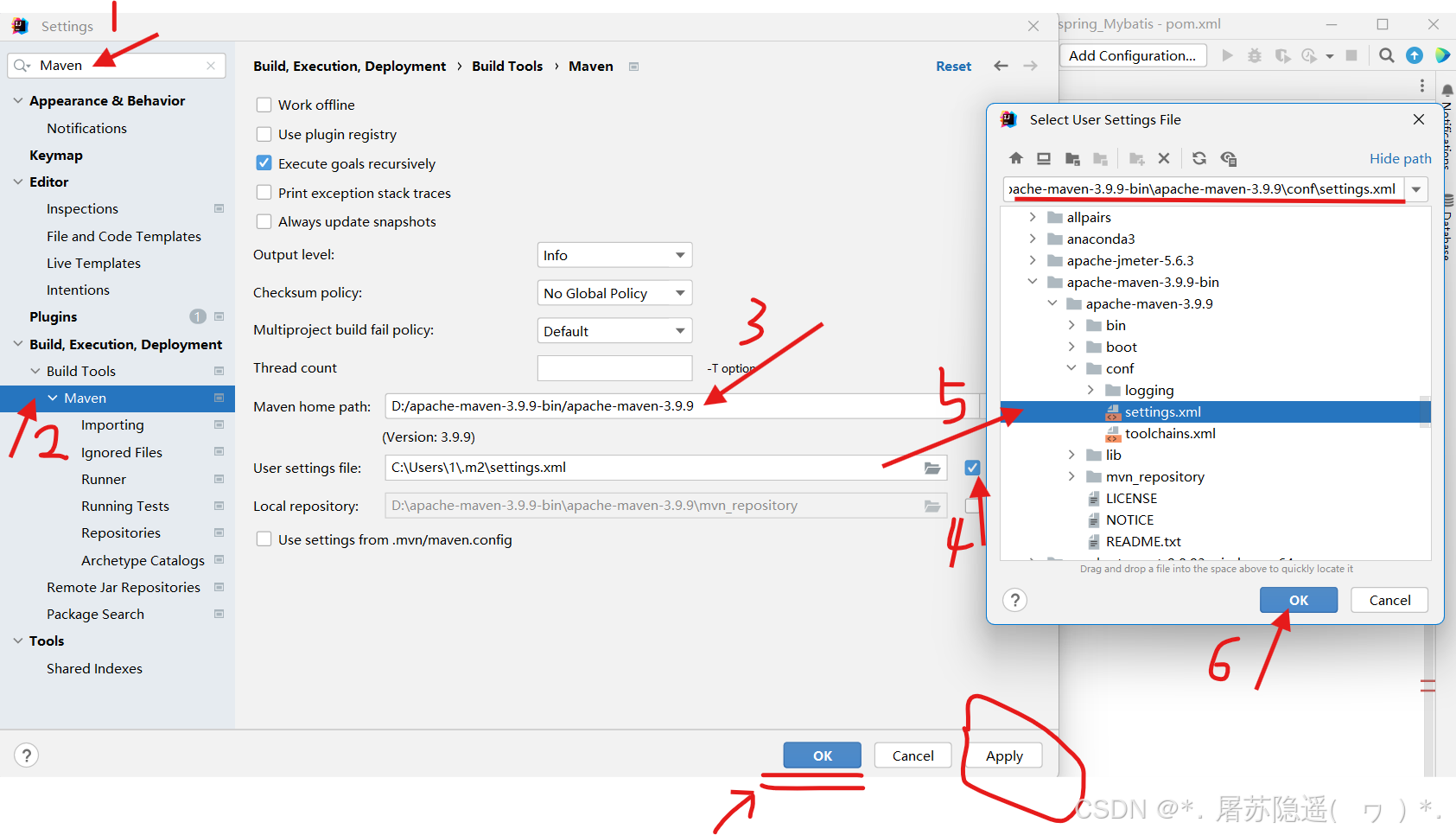Click the Thread count input field
The width and height of the screenshot is (1456, 835).
point(614,368)
